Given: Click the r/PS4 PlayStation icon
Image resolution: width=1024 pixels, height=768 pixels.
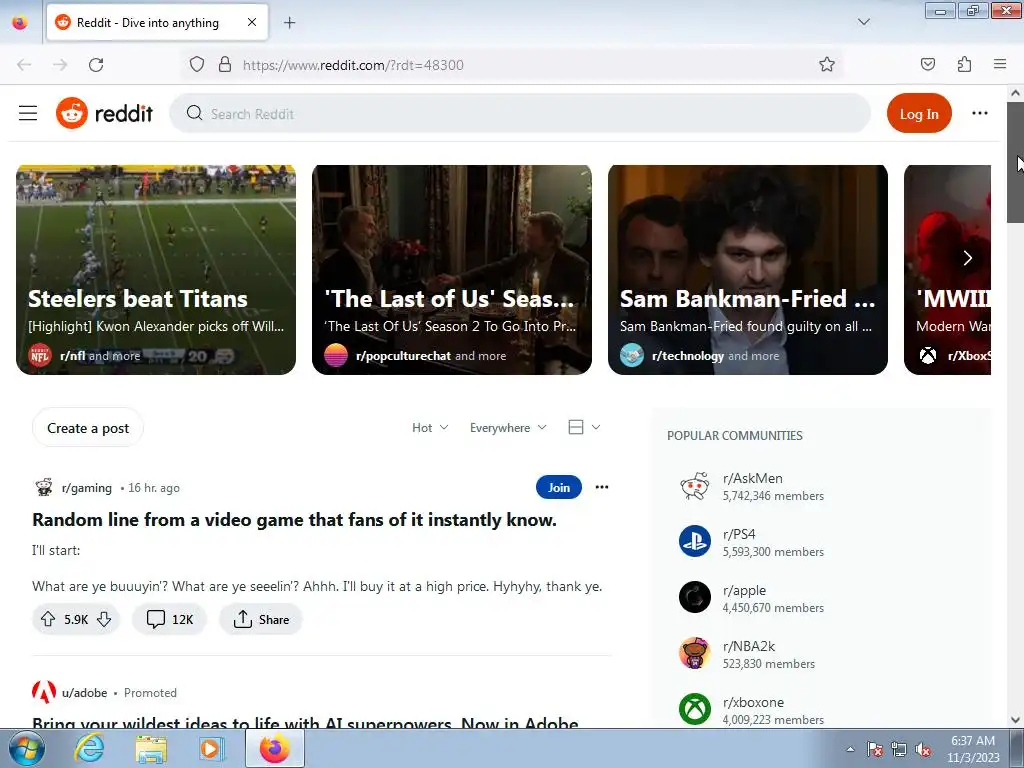Looking at the screenshot, I should 694,541.
